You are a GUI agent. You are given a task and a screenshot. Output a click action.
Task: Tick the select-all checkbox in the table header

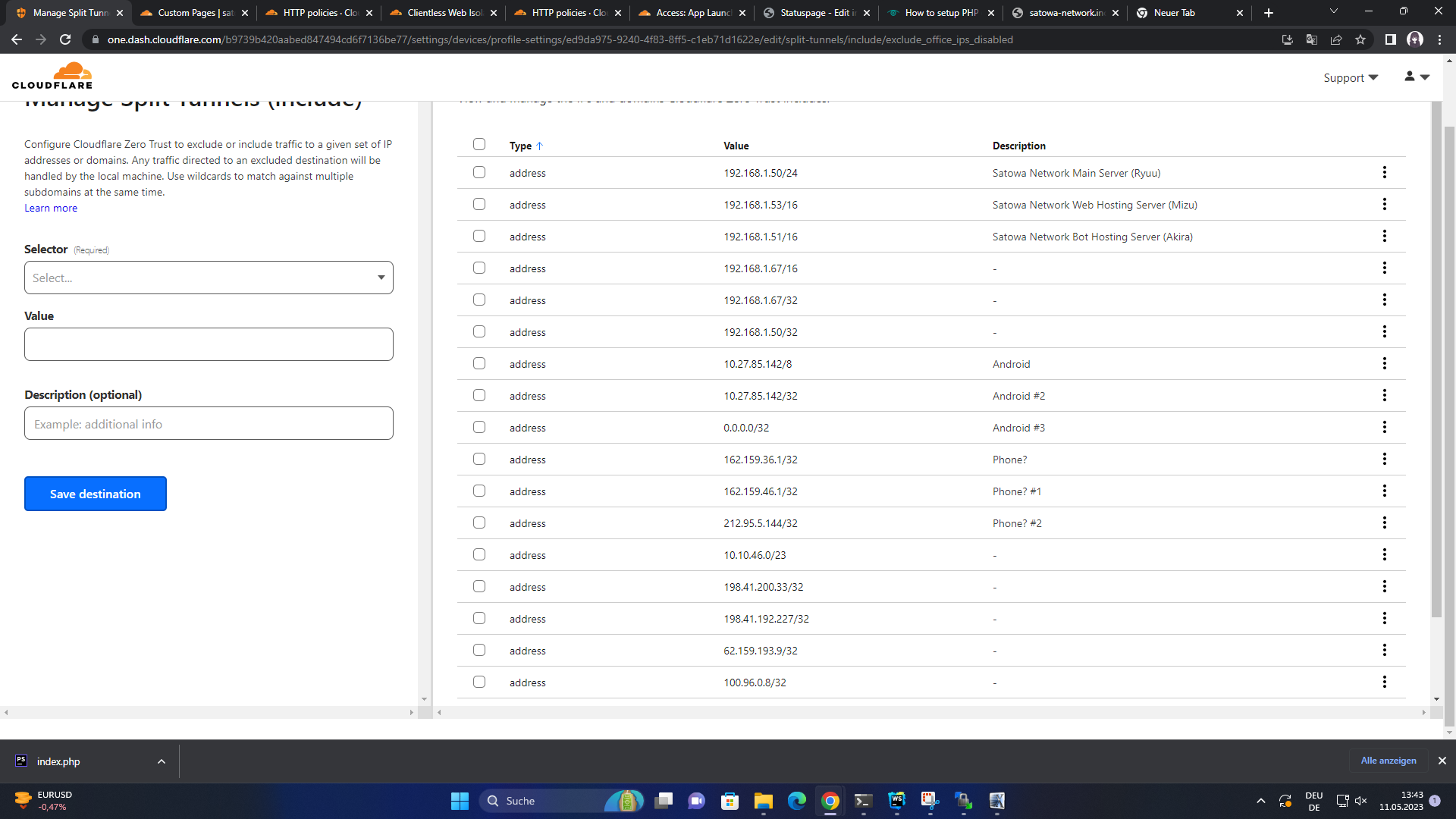pyautogui.click(x=479, y=144)
